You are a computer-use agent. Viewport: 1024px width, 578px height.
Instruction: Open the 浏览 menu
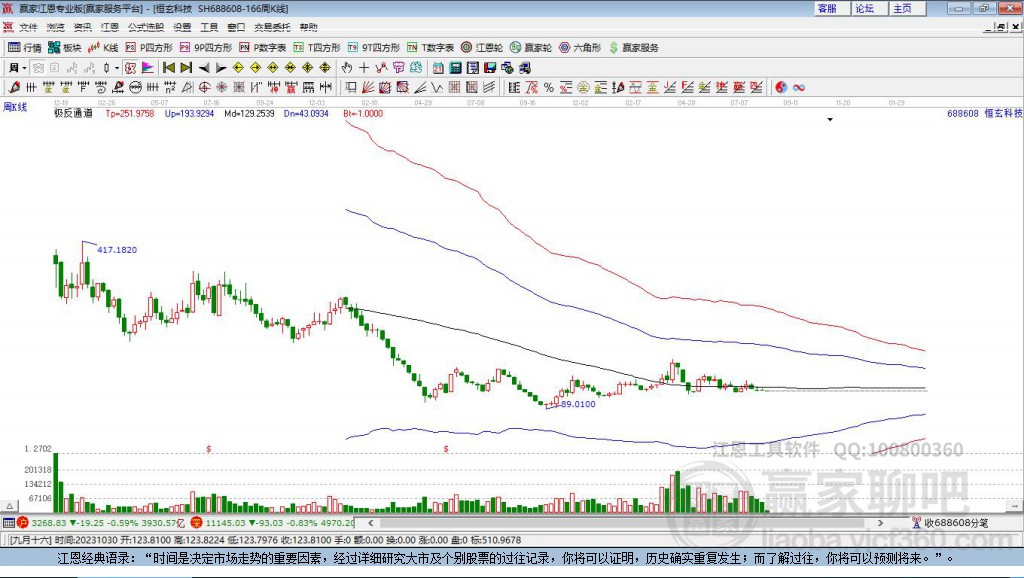coord(56,27)
